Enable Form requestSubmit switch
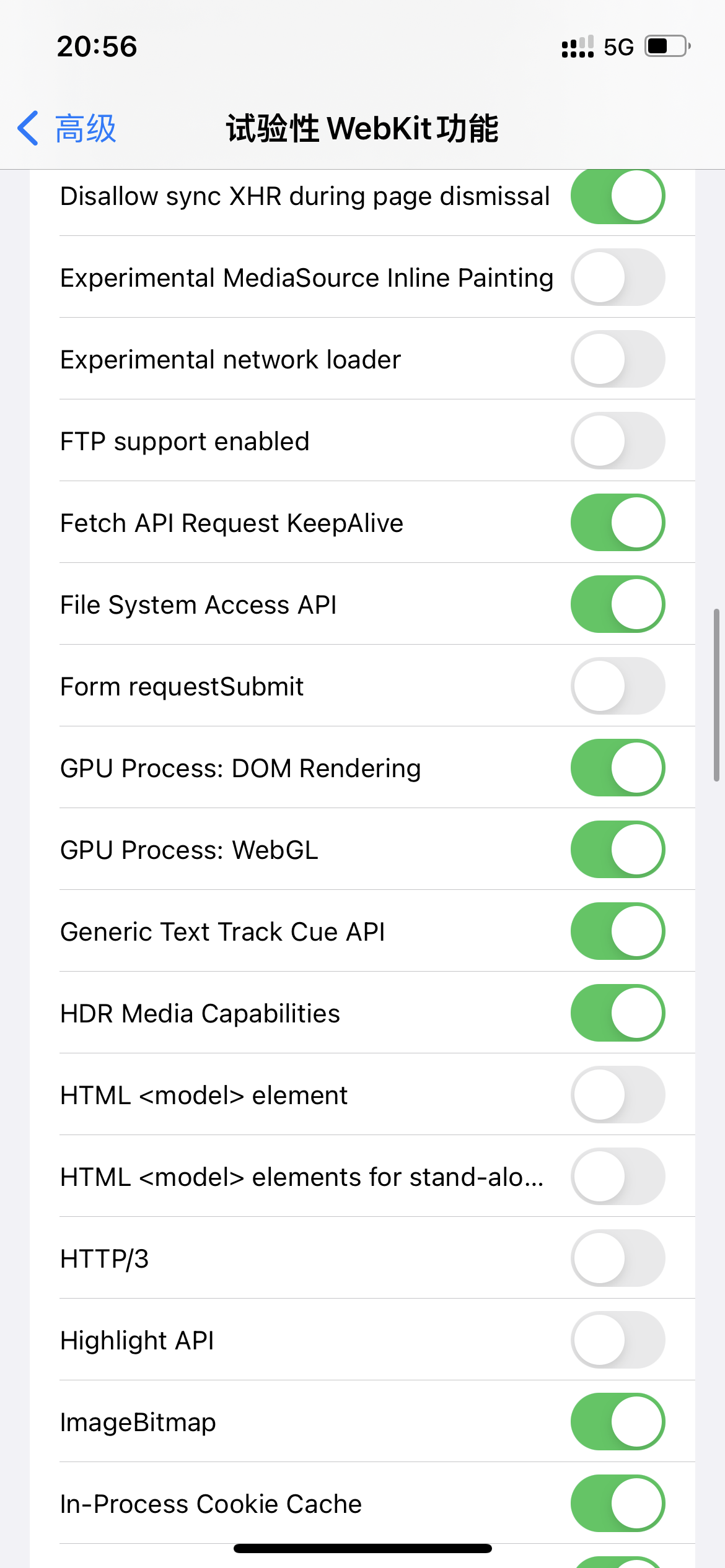 (617, 686)
